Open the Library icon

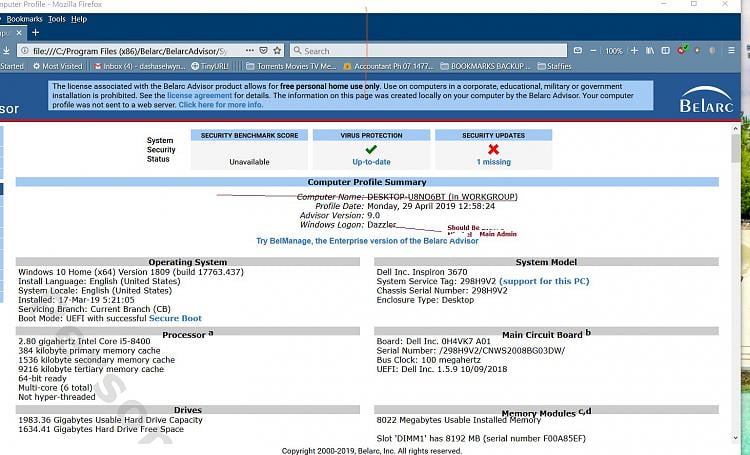click(x=650, y=50)
